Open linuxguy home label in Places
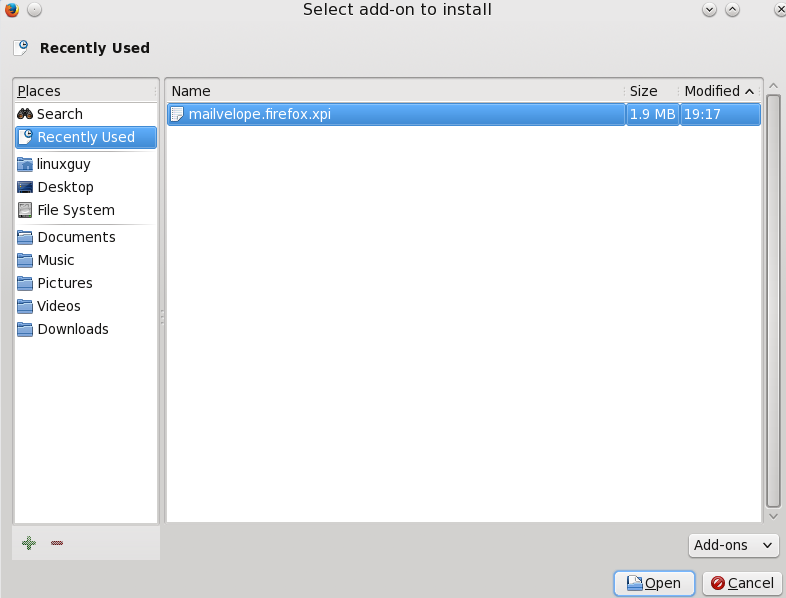 click(64, 164)
